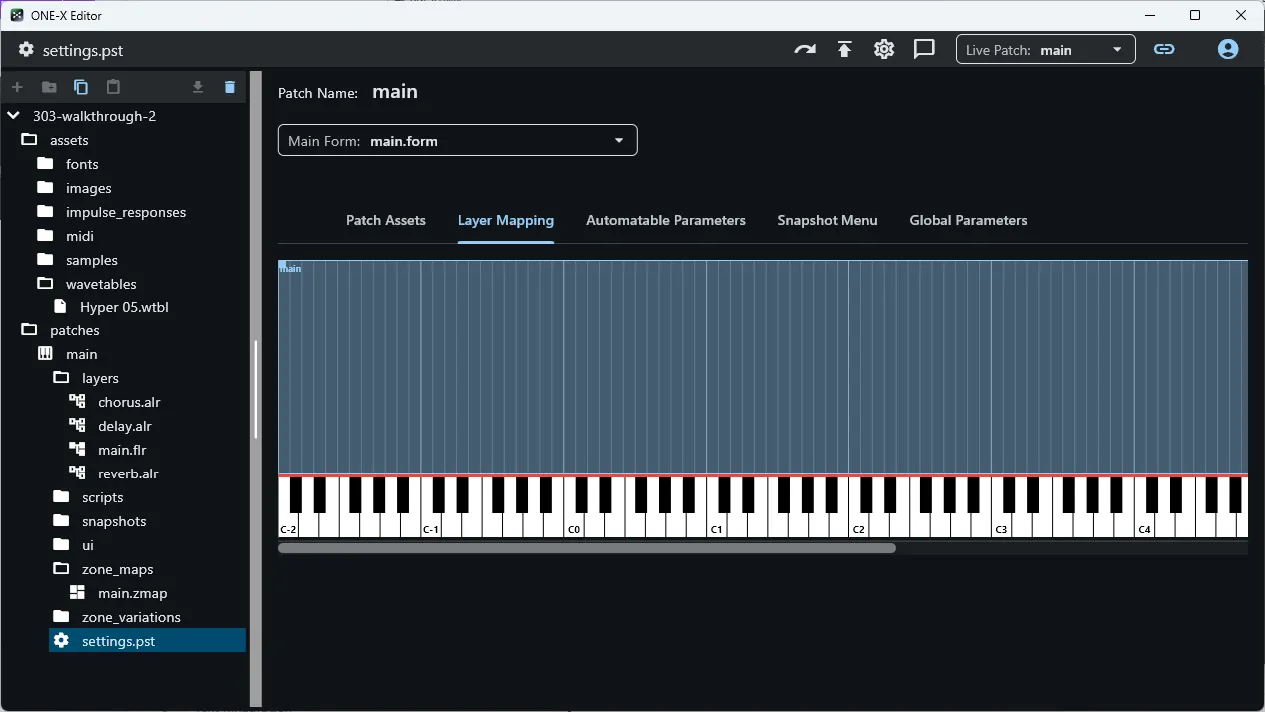This screenshot has width=1265, height=712.
Task: Click the file icon beside Hyper 05.wtbl
Action: (60, 307)
